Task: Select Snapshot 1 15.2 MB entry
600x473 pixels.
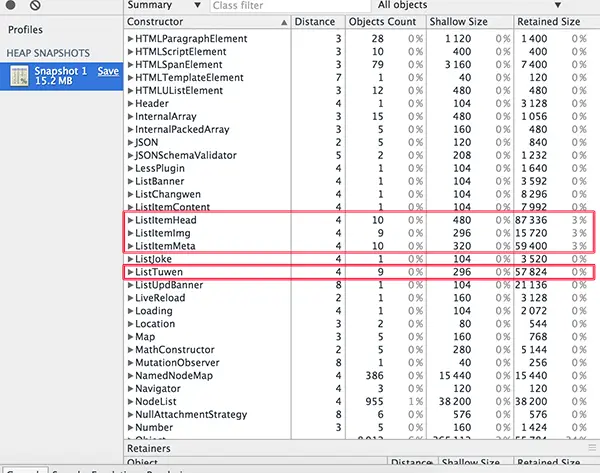Action: (x=61, y=76)
